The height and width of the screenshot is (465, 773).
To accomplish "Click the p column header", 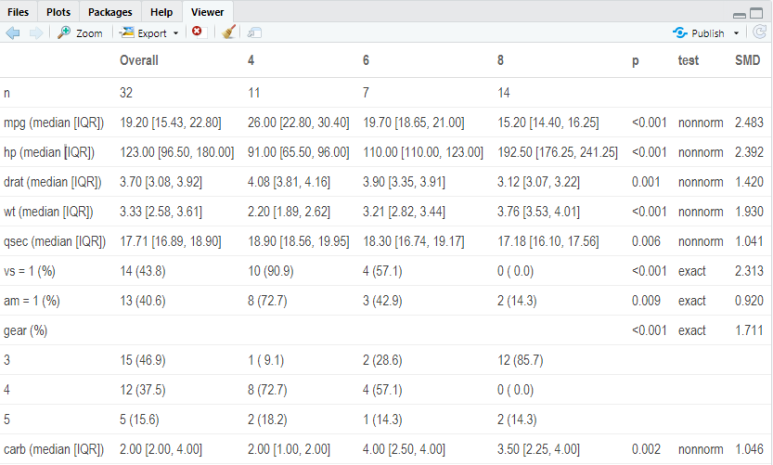I will 635,61.
